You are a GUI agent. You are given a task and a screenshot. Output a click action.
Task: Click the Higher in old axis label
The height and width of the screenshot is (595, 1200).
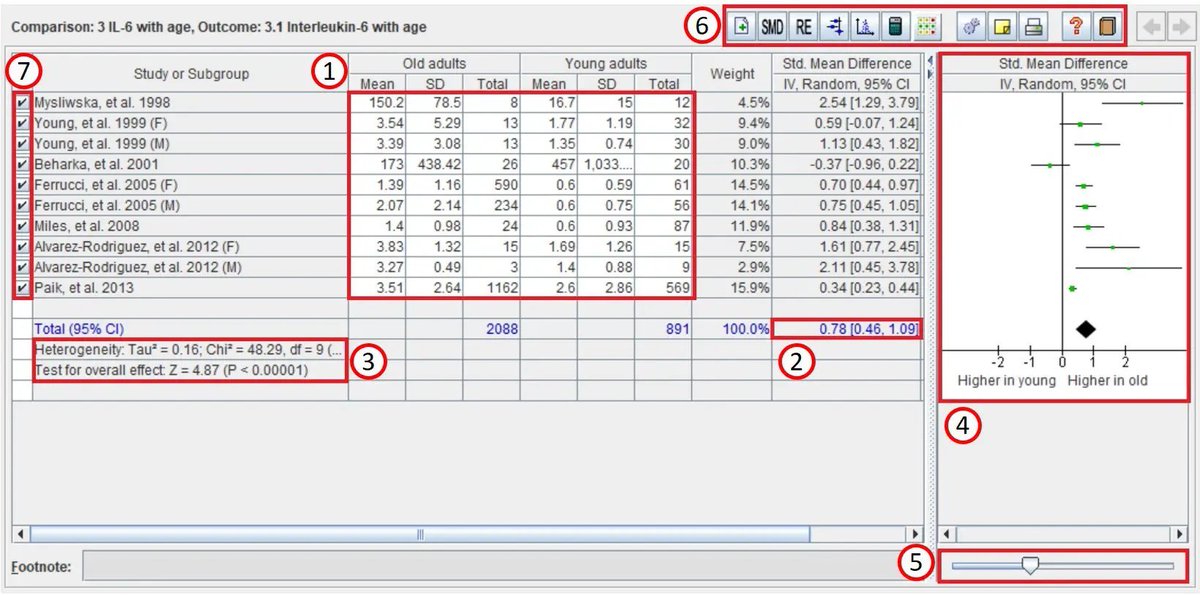click(x=1107, y=381)
